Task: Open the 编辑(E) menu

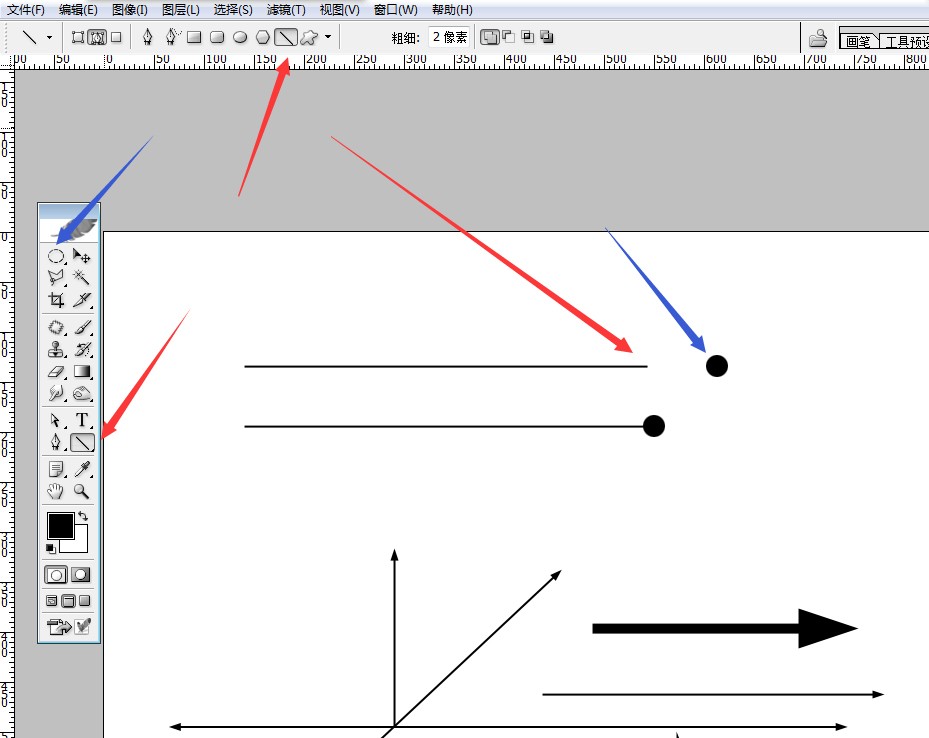Action: click(78, 10)
